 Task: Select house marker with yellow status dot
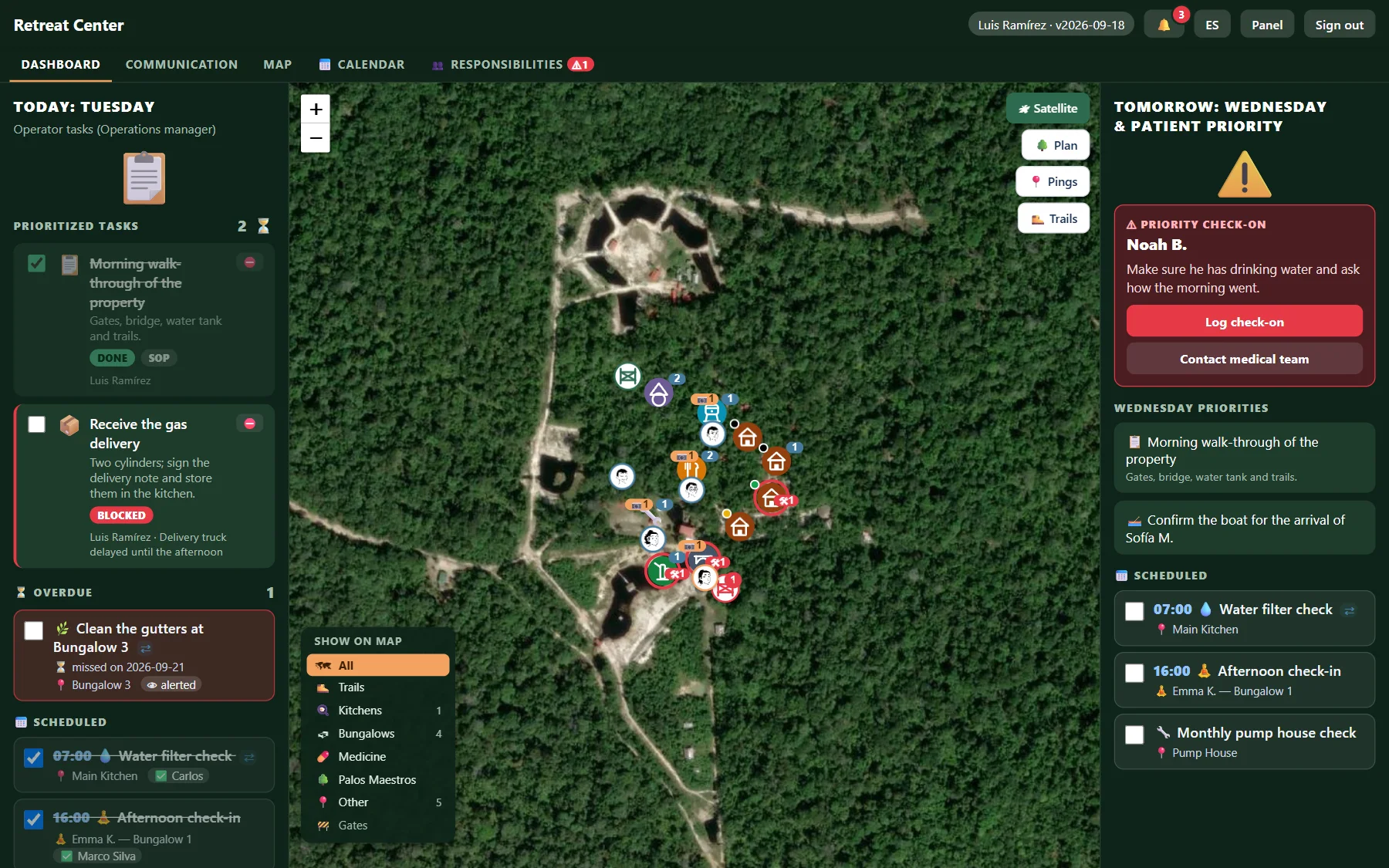click(739, 527)
